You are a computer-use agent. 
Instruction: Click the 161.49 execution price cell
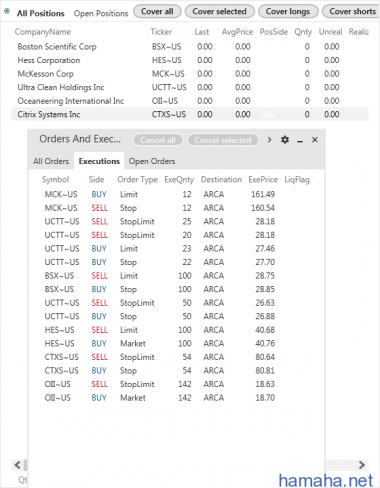point(263,194)
